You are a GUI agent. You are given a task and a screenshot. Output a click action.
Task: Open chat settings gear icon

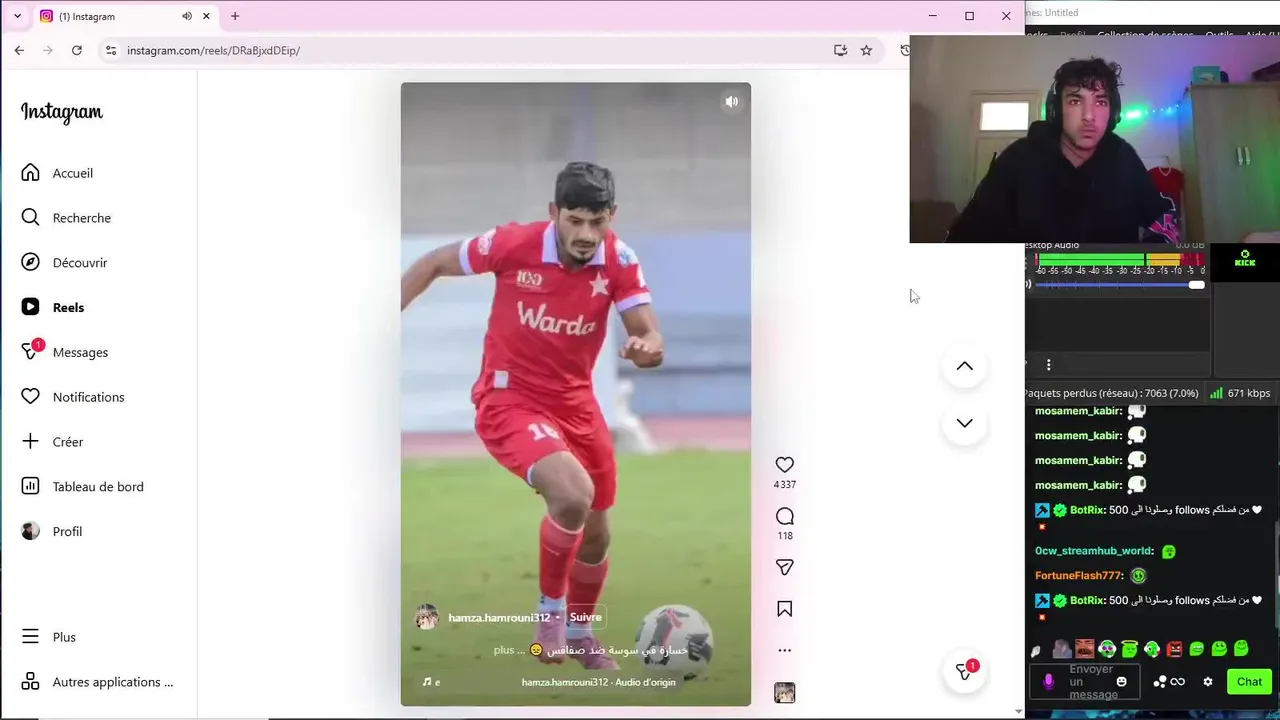[x=1208, y=682]
